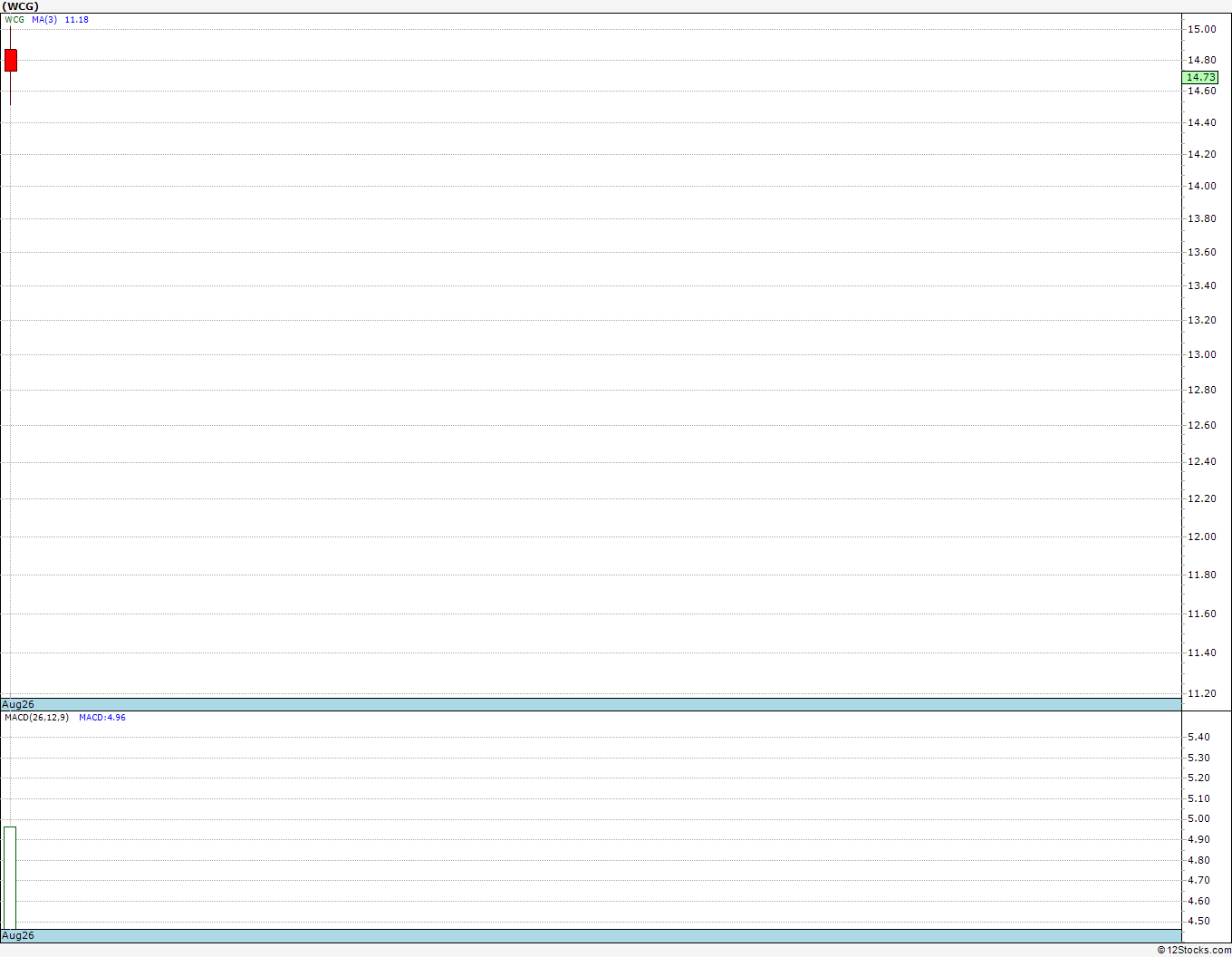Click the green MACD histogram bar
Screen dimensions: 1232x957
pos(10,877)
